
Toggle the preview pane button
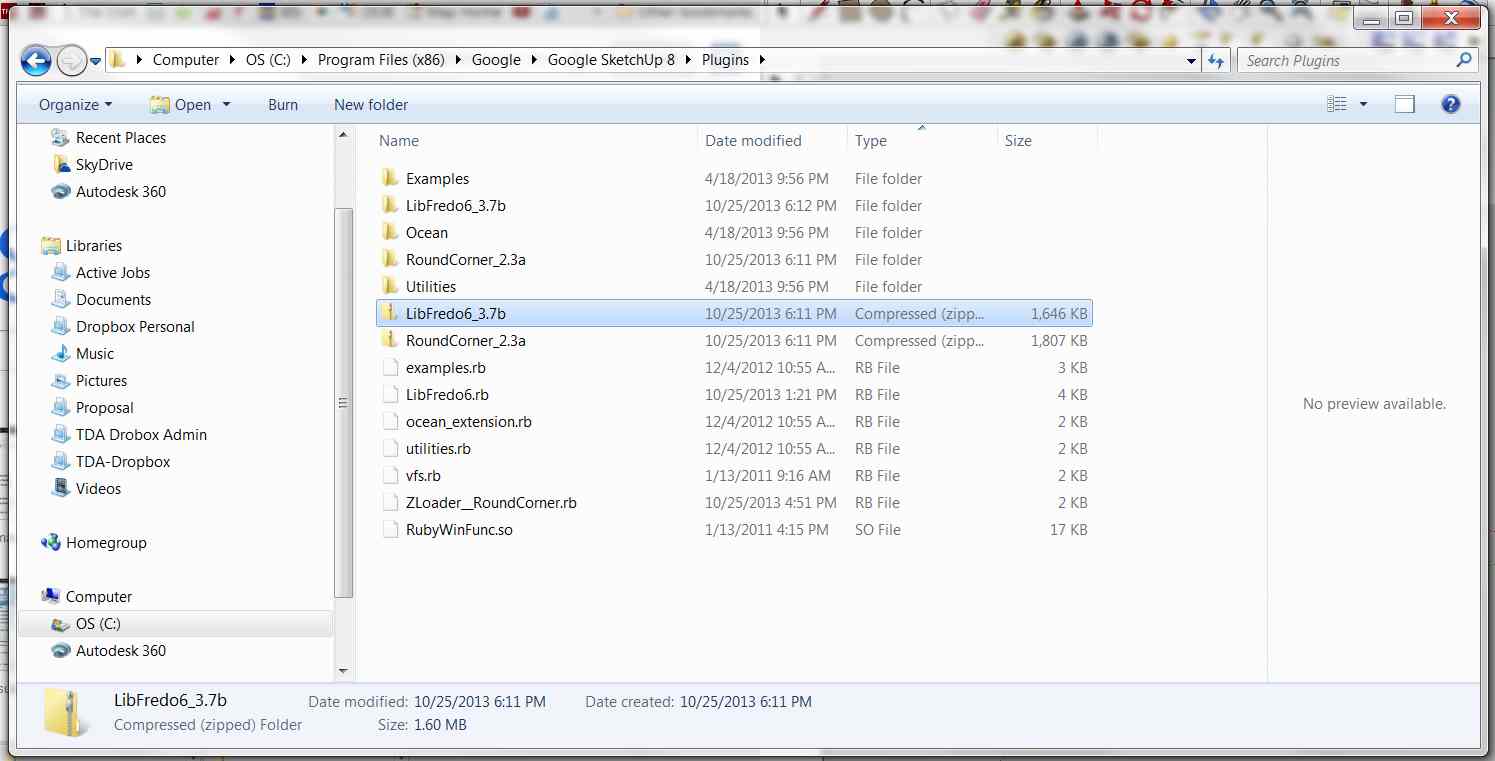click(1404, 104)
